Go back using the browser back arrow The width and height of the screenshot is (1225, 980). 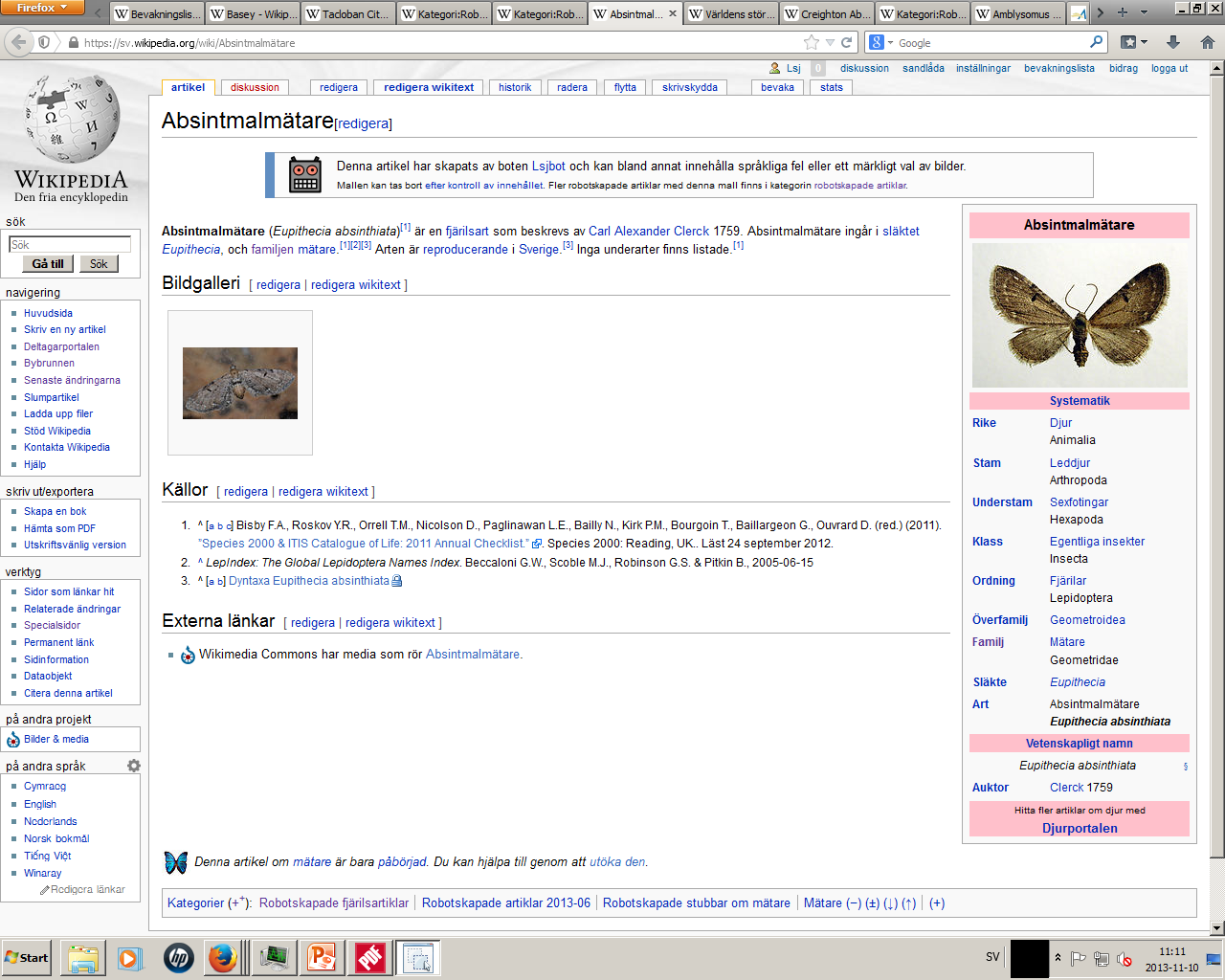pos(18,42)
